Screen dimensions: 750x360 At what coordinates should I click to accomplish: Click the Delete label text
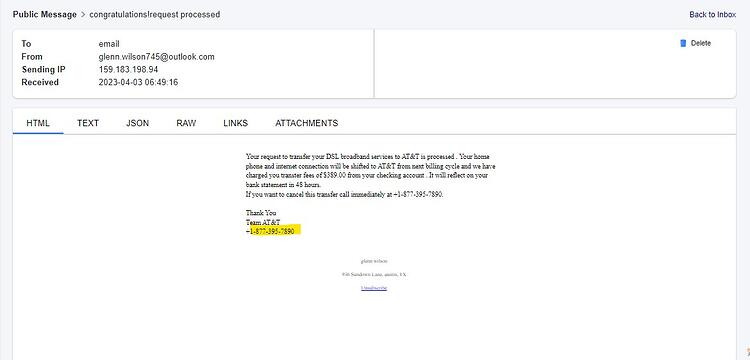coord(701,44)
